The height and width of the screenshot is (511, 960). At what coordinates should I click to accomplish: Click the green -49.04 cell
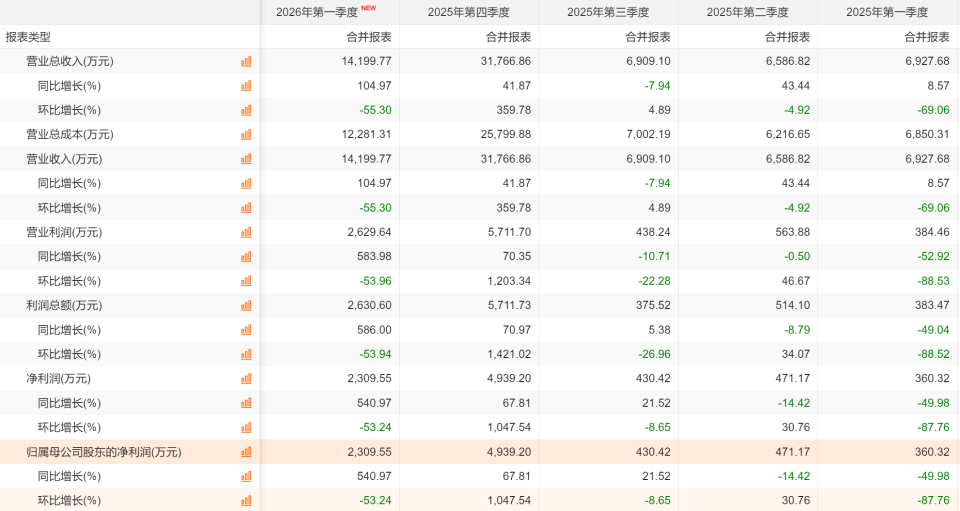(x=933, y=330)
